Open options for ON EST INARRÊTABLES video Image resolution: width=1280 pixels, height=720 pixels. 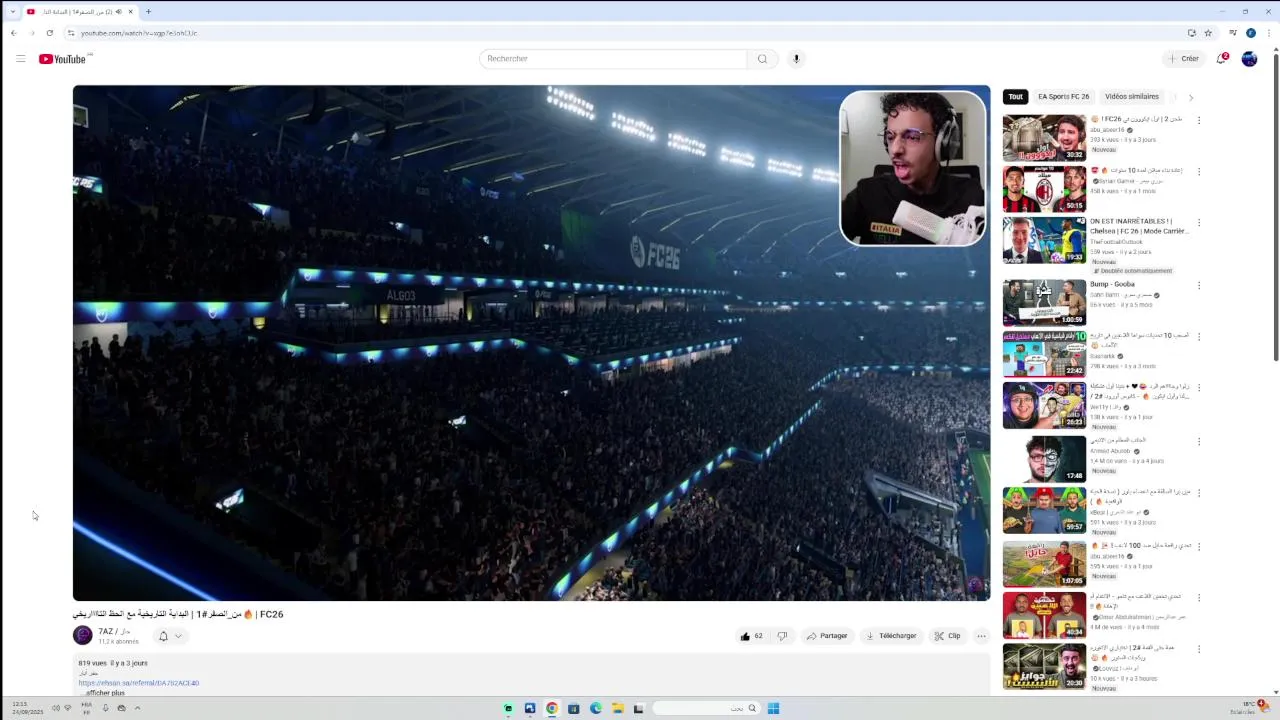click(1199, 222)
